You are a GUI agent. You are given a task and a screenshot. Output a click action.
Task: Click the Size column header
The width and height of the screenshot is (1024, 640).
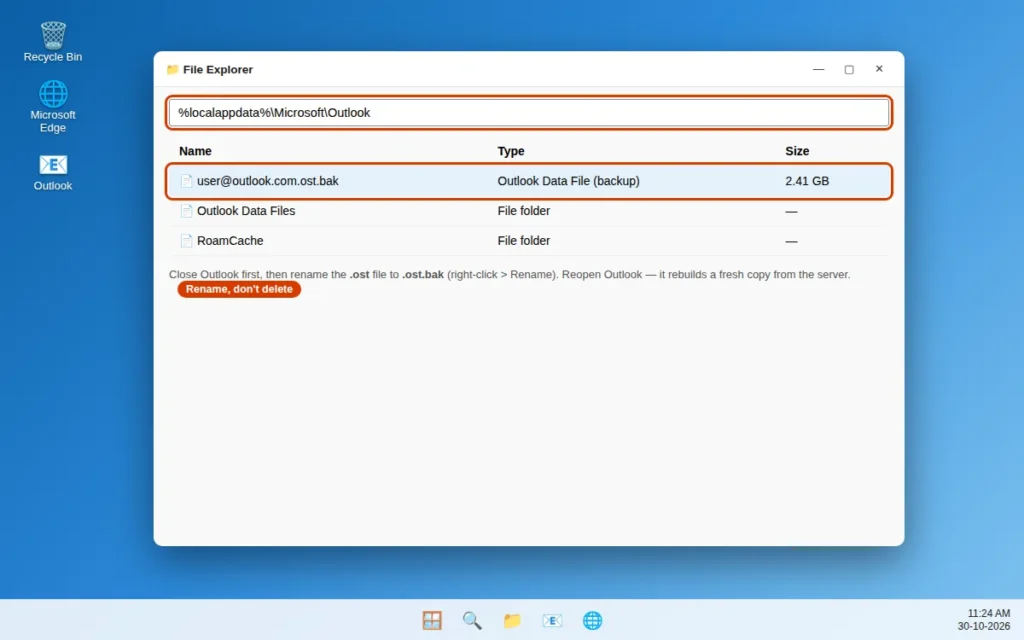coord(797,151)
